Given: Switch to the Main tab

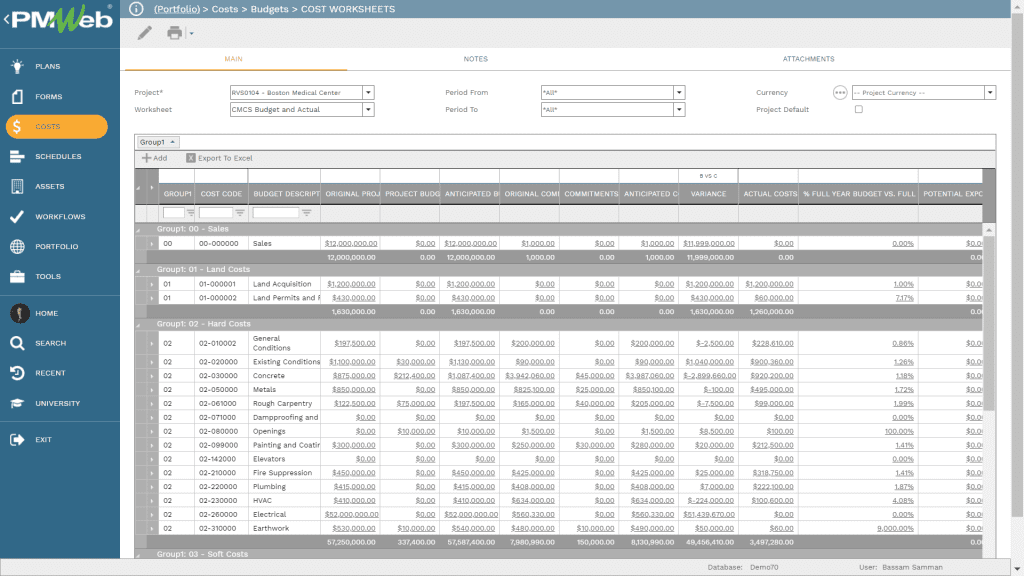Looking at the screenshot, I should tap(234, 59).
